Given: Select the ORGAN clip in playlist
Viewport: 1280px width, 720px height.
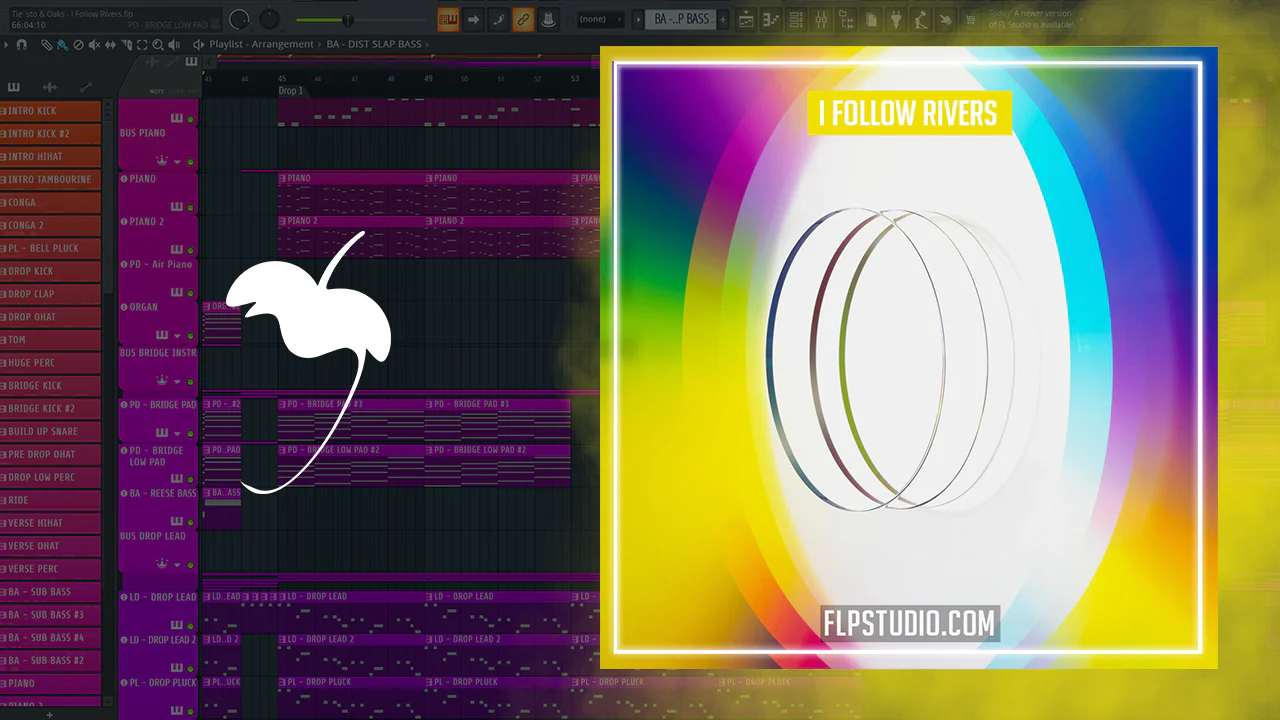Looking at the screenshot, I should (x=222, y=323).
